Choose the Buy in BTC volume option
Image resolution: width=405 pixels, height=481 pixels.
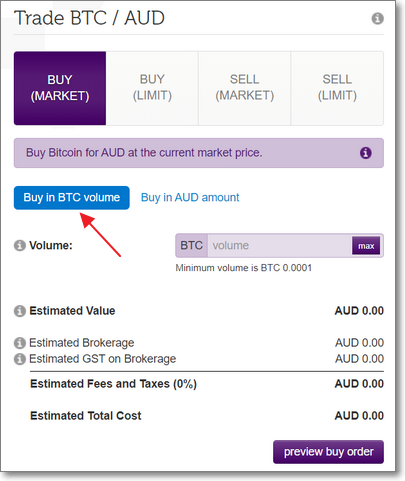(72, 198)
